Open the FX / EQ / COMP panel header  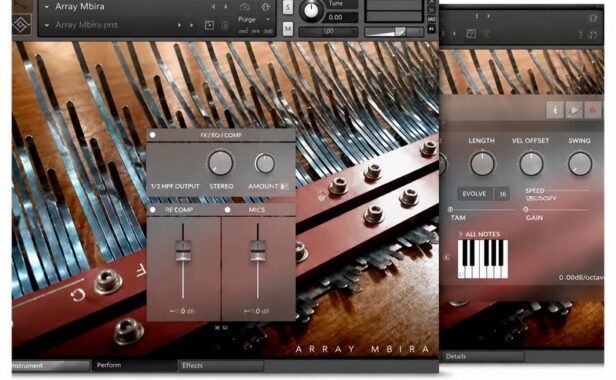point(221,135)
